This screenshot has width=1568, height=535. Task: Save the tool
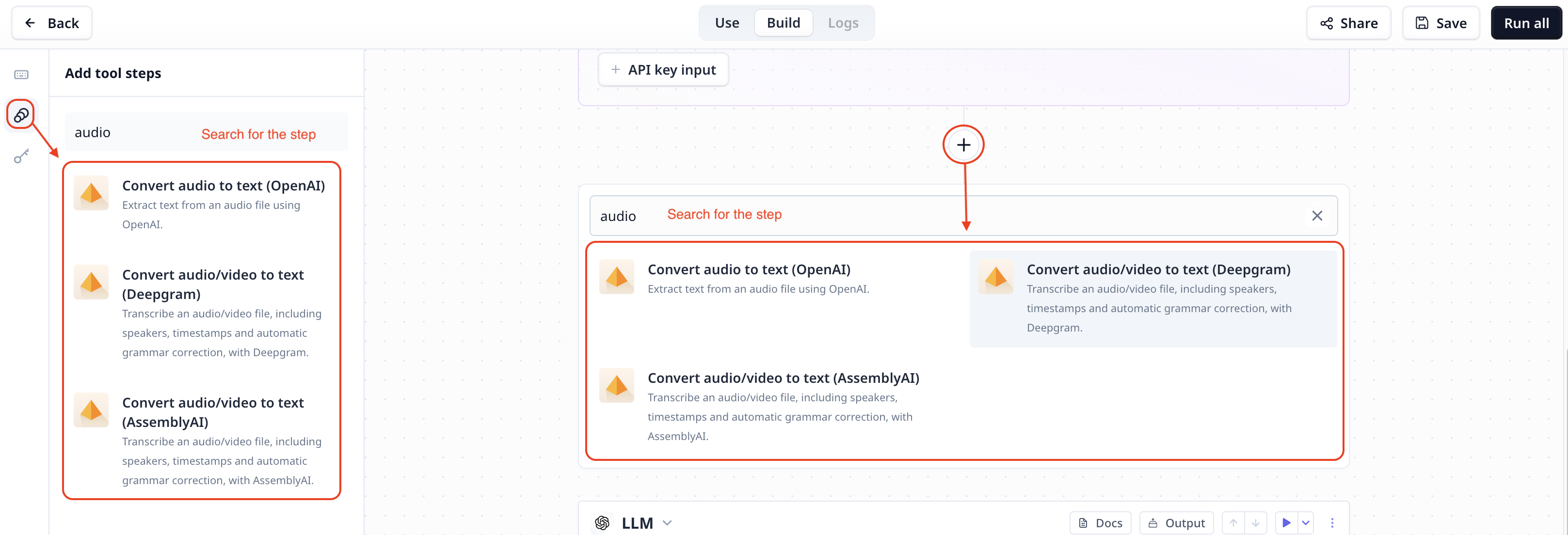(x=1441, y=23)
